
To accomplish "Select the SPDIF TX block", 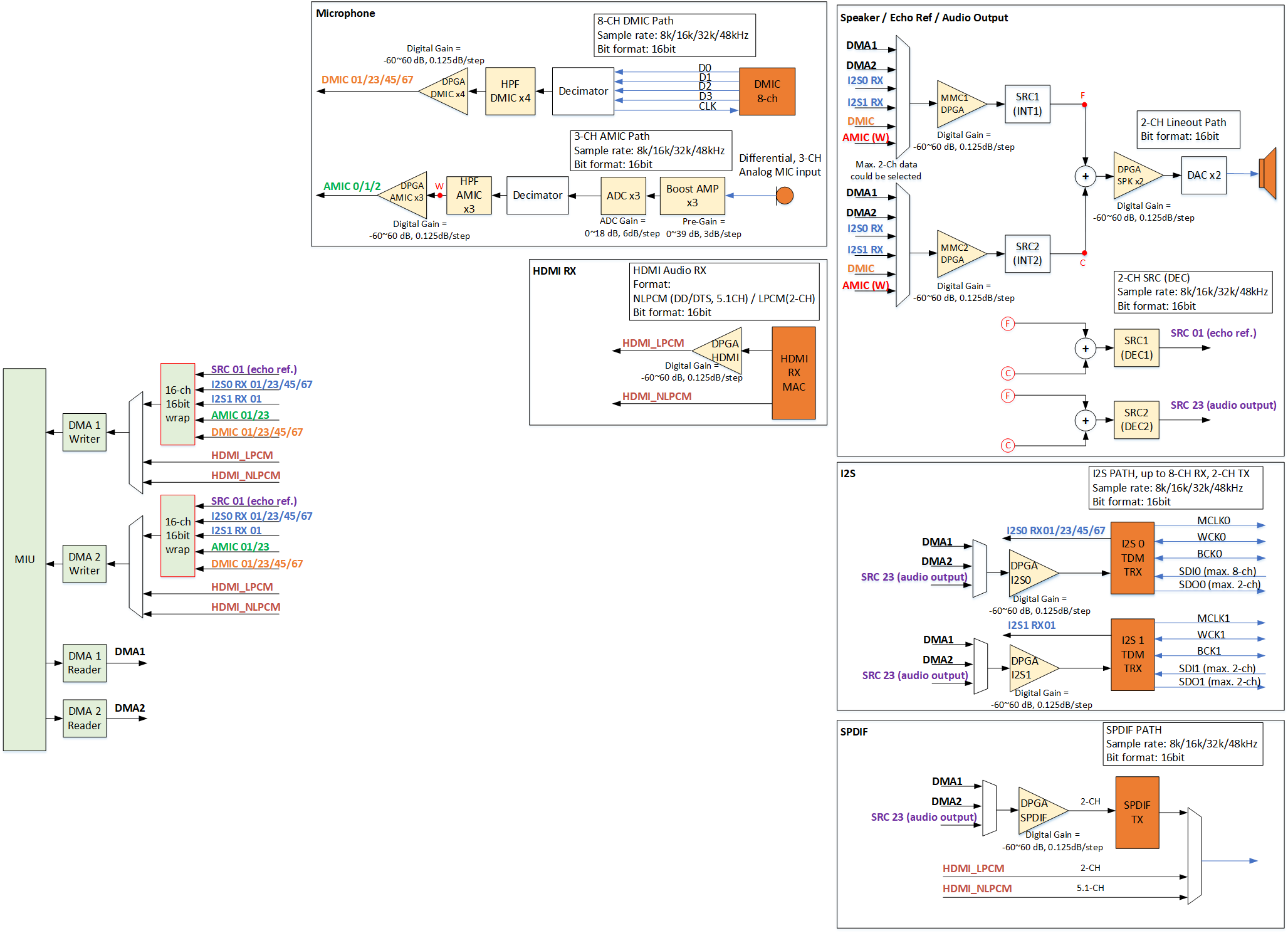I will point(1137,813).
